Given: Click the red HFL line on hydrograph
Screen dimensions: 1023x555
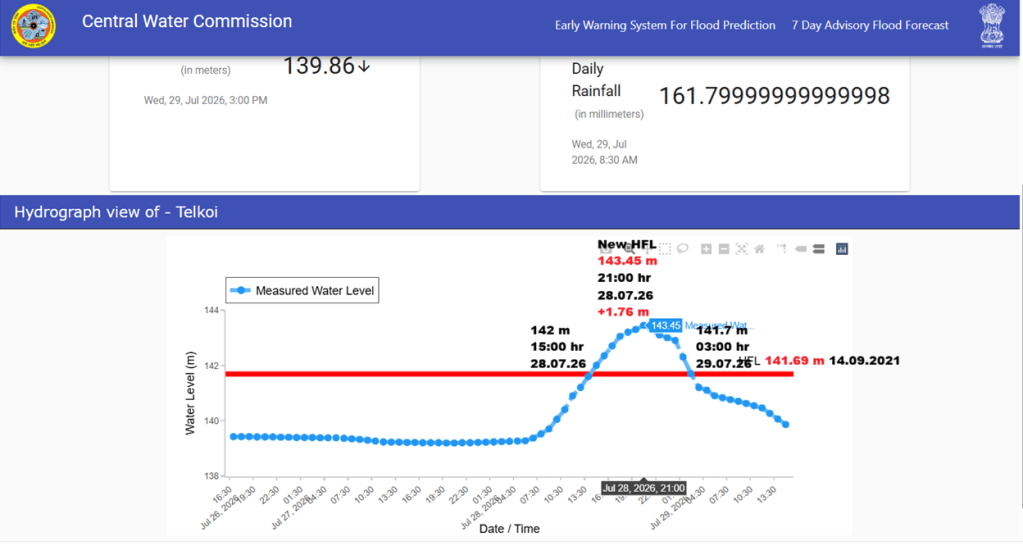Looking at the screenshot, I should pos(509,374).
